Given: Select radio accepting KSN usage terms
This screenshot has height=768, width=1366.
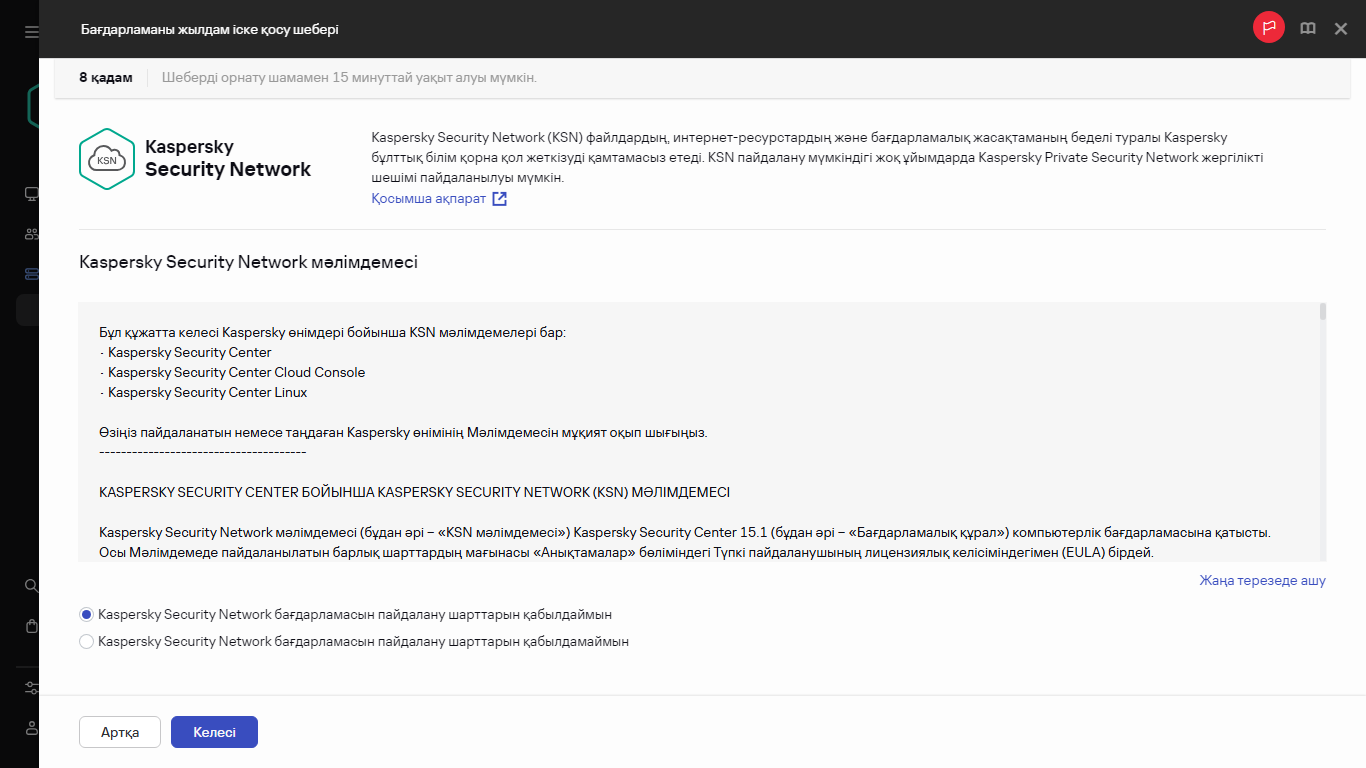Looking at the screenshot, I should point(86,614).
